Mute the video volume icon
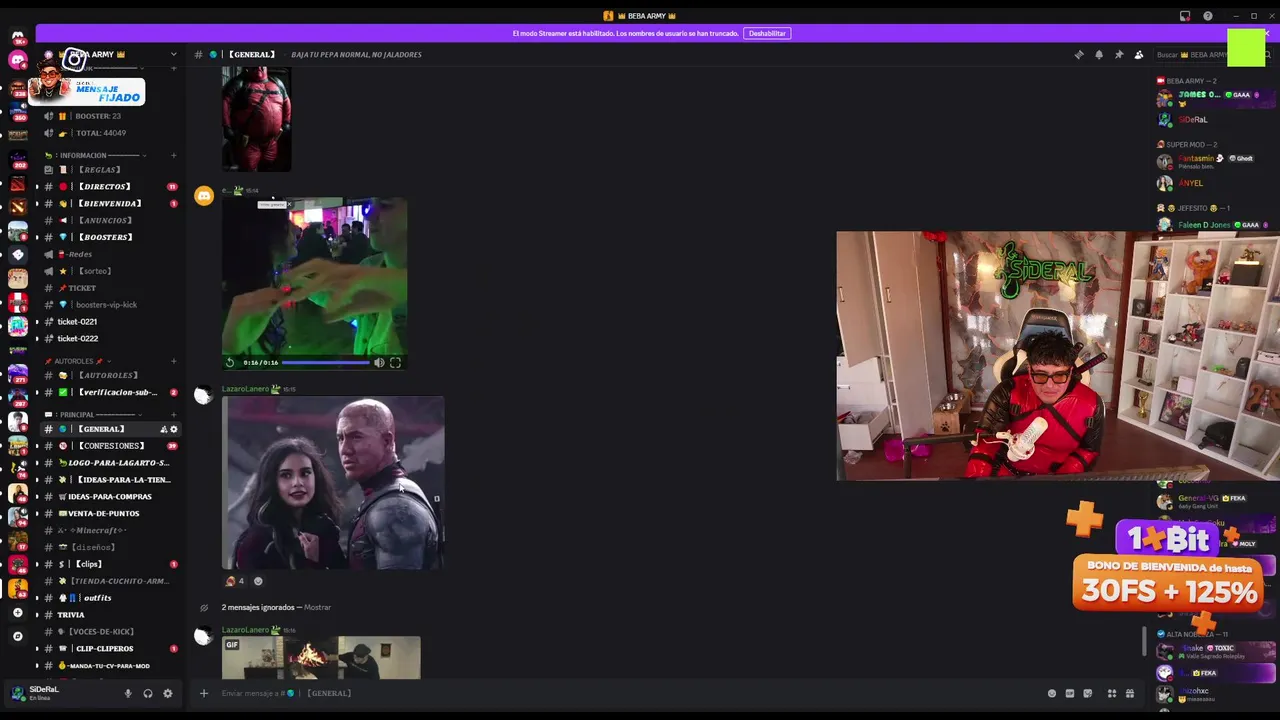This screenshot has height=720, width=1280. 379,363
